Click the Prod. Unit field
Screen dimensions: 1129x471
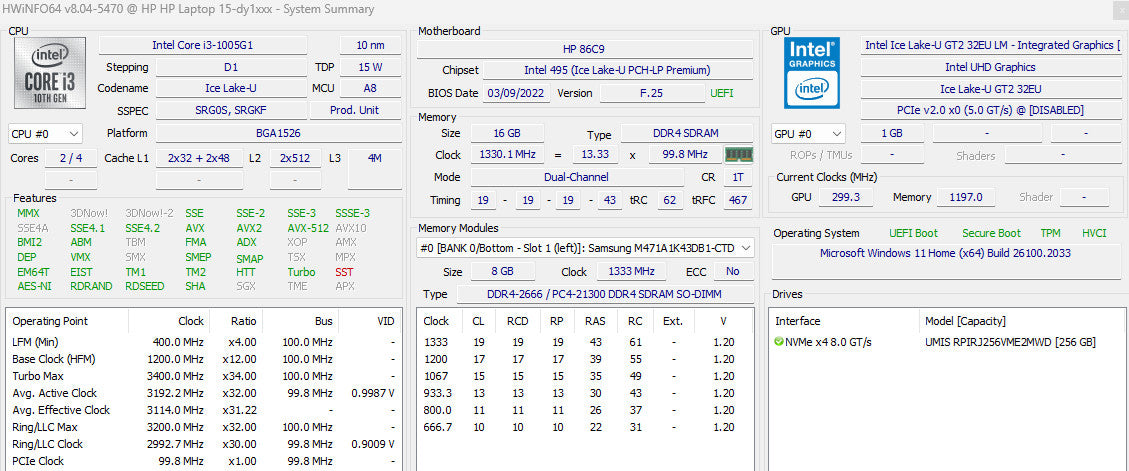tap(356, 110)
